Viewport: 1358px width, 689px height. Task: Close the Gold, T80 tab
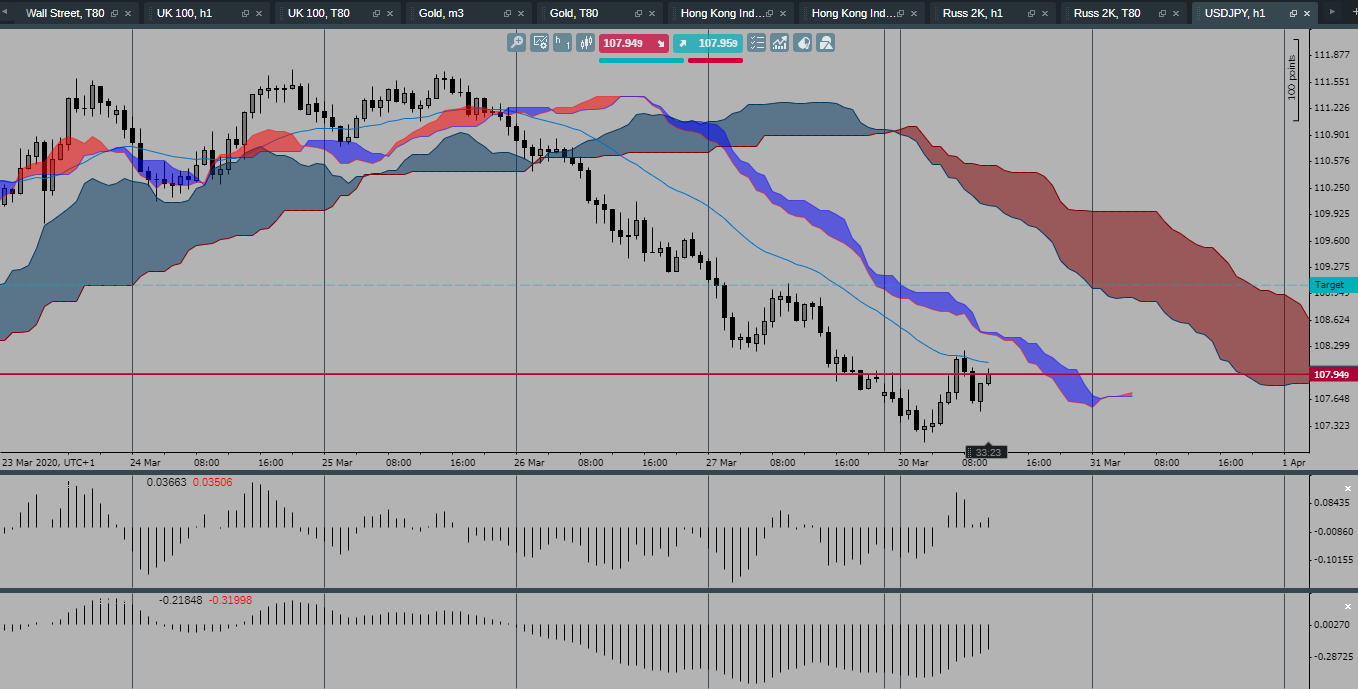tap(654, 14)
